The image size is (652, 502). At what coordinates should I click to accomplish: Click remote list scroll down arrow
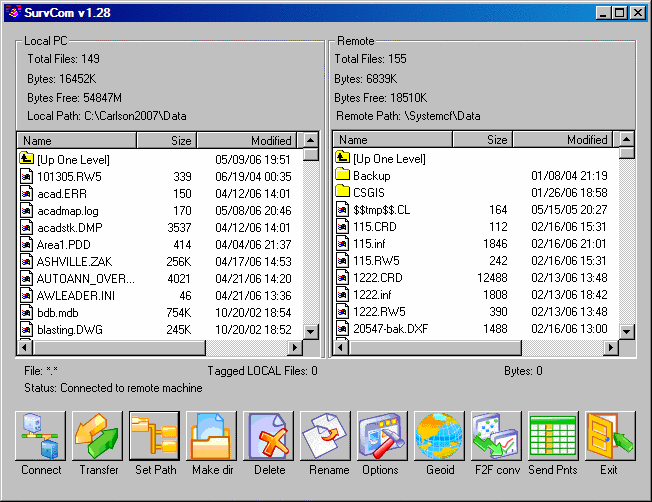(627, 331)
